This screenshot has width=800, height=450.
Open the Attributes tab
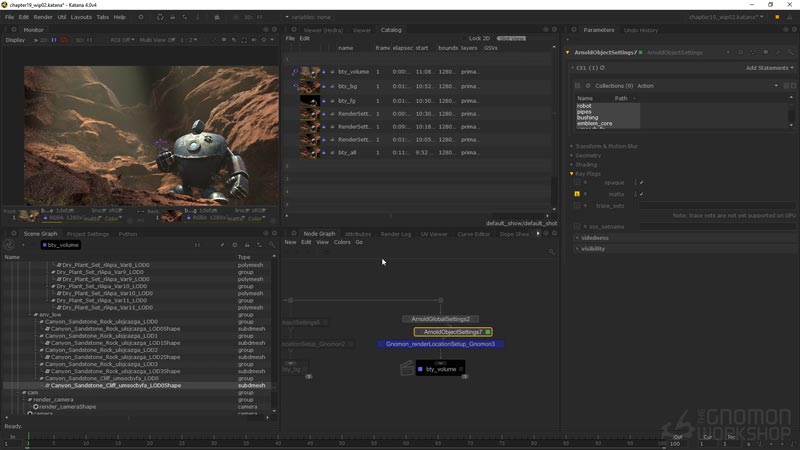point(358,234)
